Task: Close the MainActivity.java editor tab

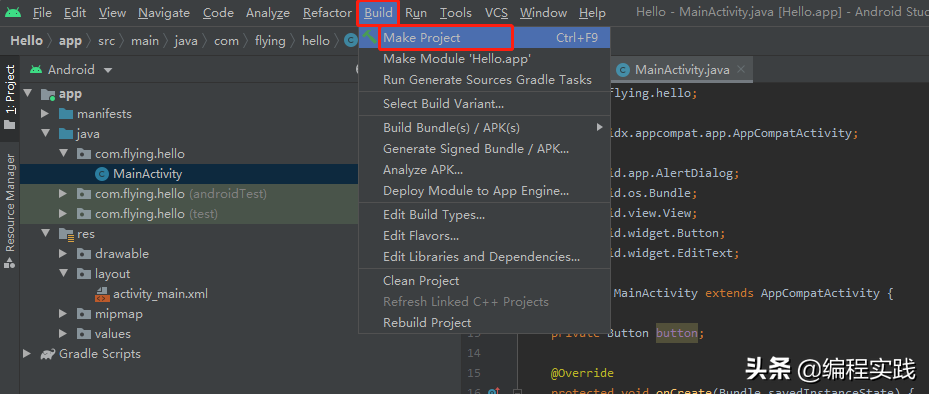Action: coord(740,69)
